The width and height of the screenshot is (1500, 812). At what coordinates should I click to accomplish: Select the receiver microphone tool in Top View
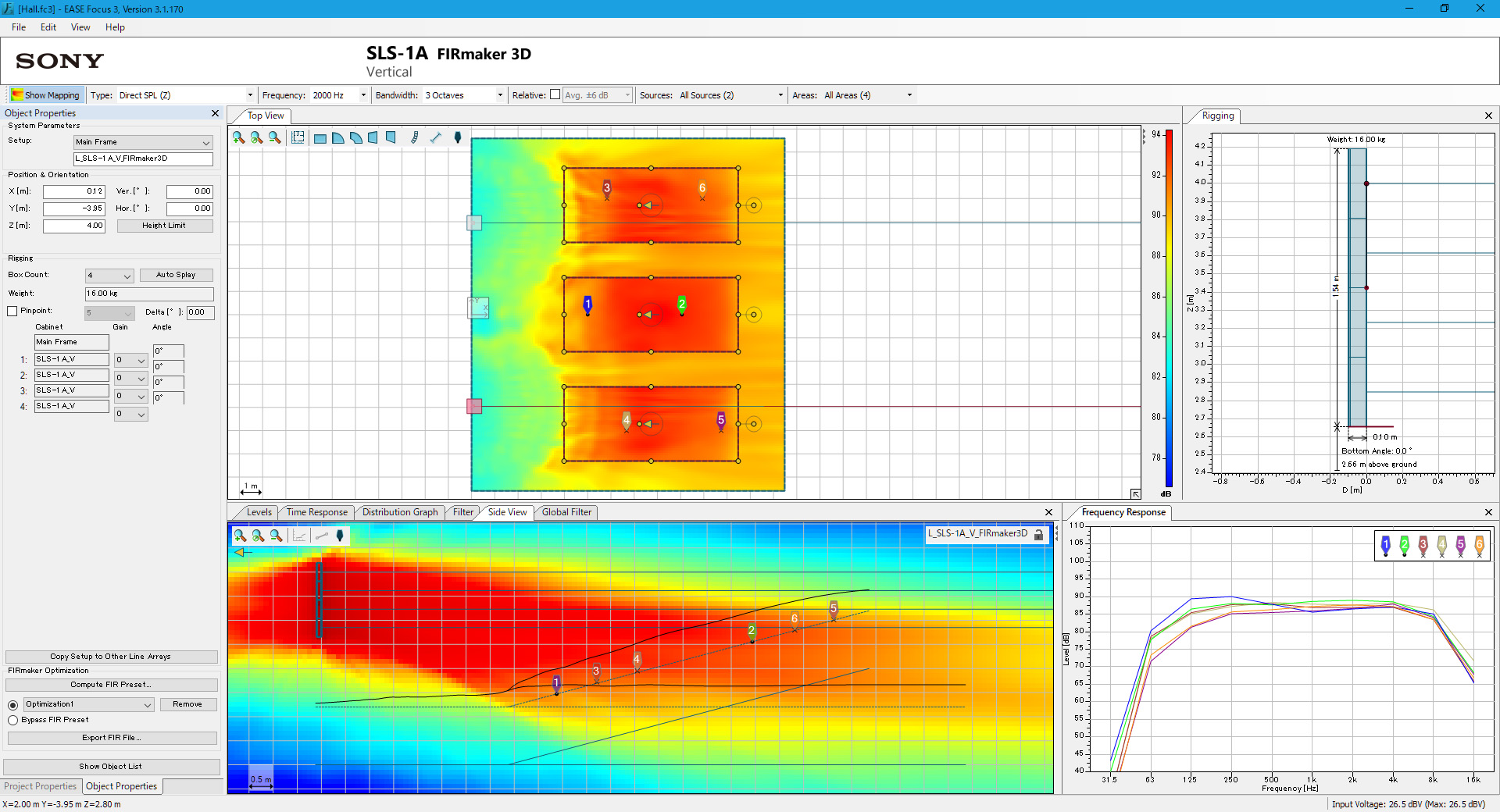(x=458, y=137)
